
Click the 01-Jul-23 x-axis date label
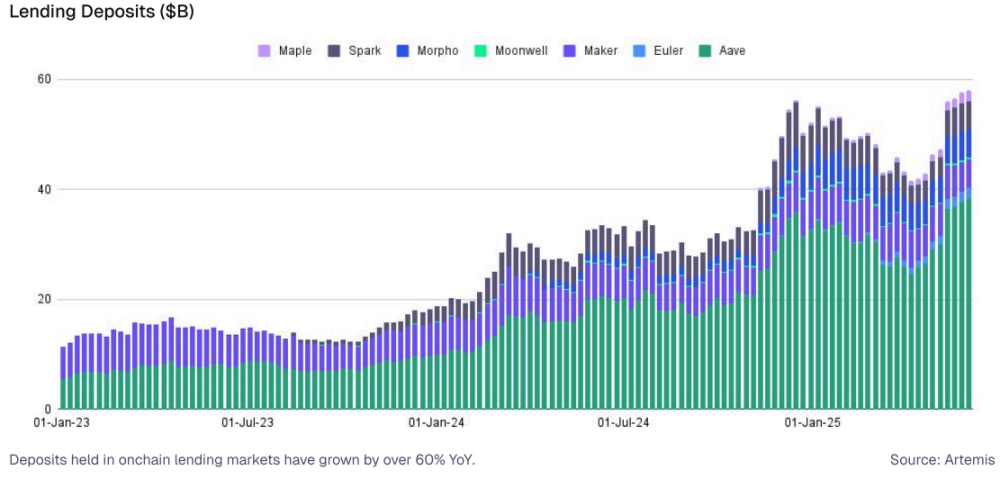tap(247, 423)
